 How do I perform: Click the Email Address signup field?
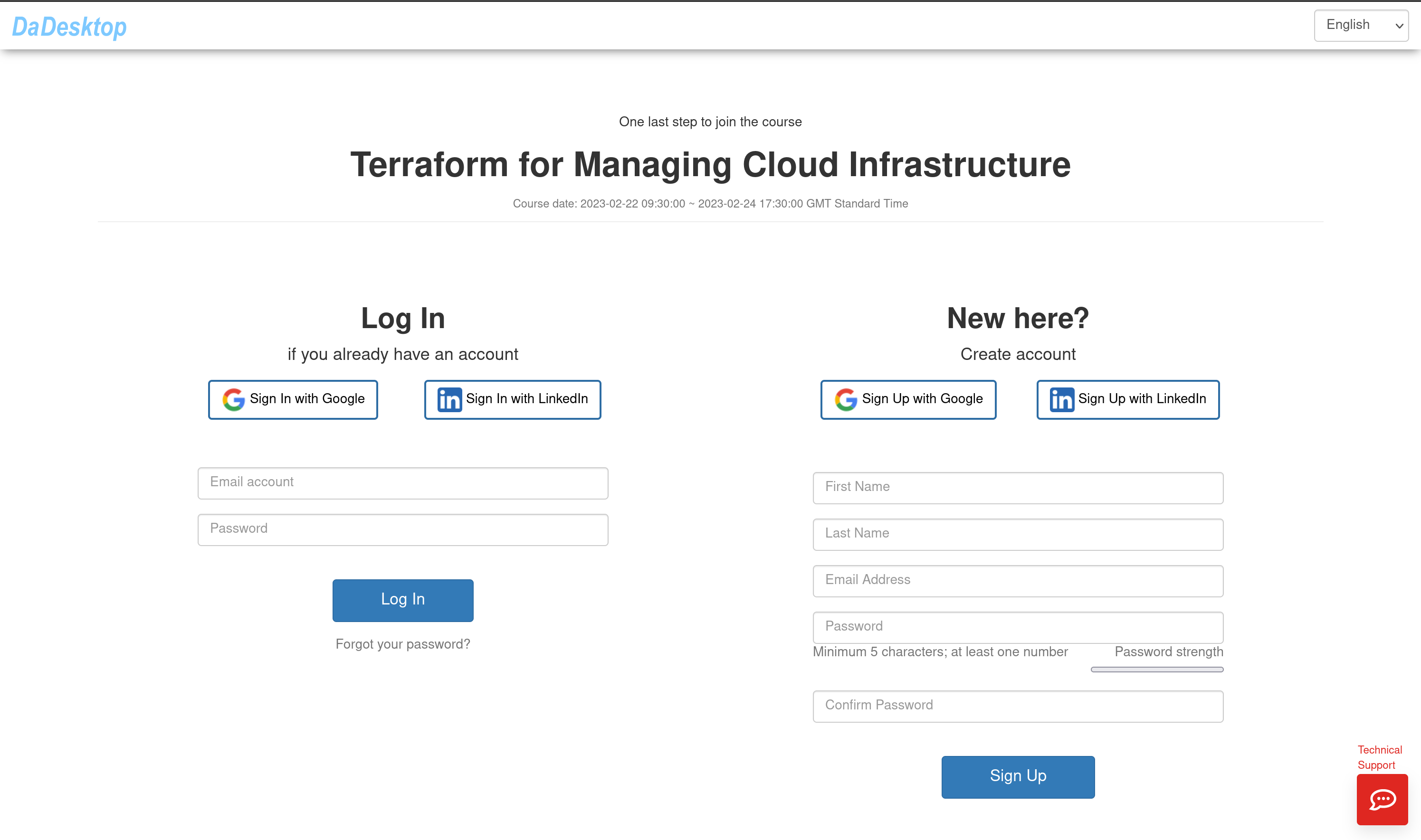[x=1018, y=581]
